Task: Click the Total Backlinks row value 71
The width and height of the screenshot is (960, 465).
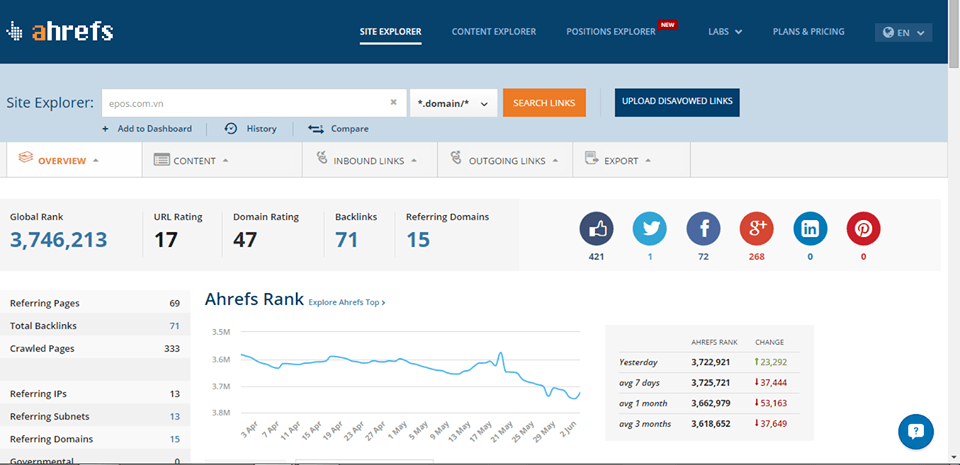Action: 174,326
